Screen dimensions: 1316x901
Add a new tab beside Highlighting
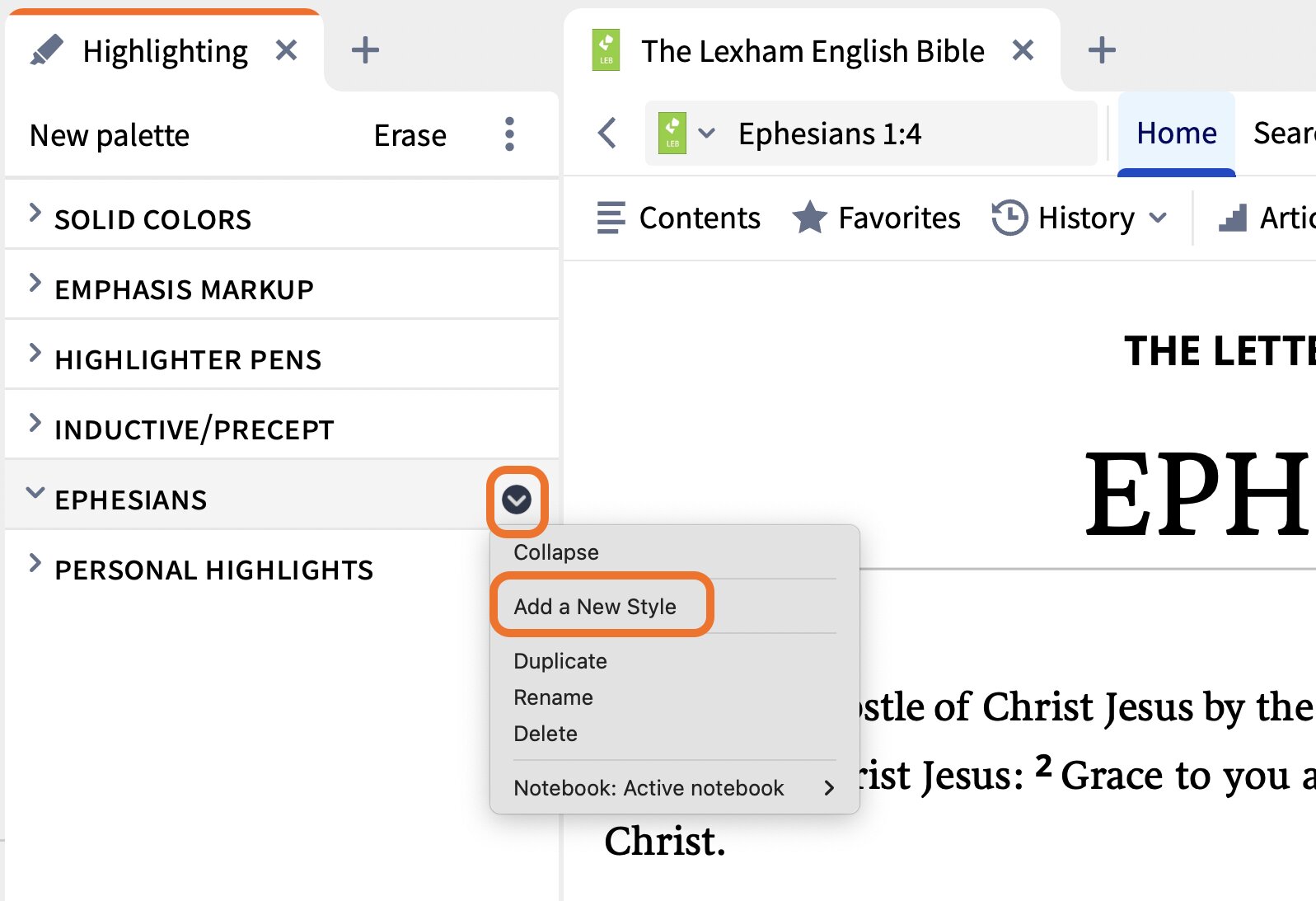coord(365,51)
